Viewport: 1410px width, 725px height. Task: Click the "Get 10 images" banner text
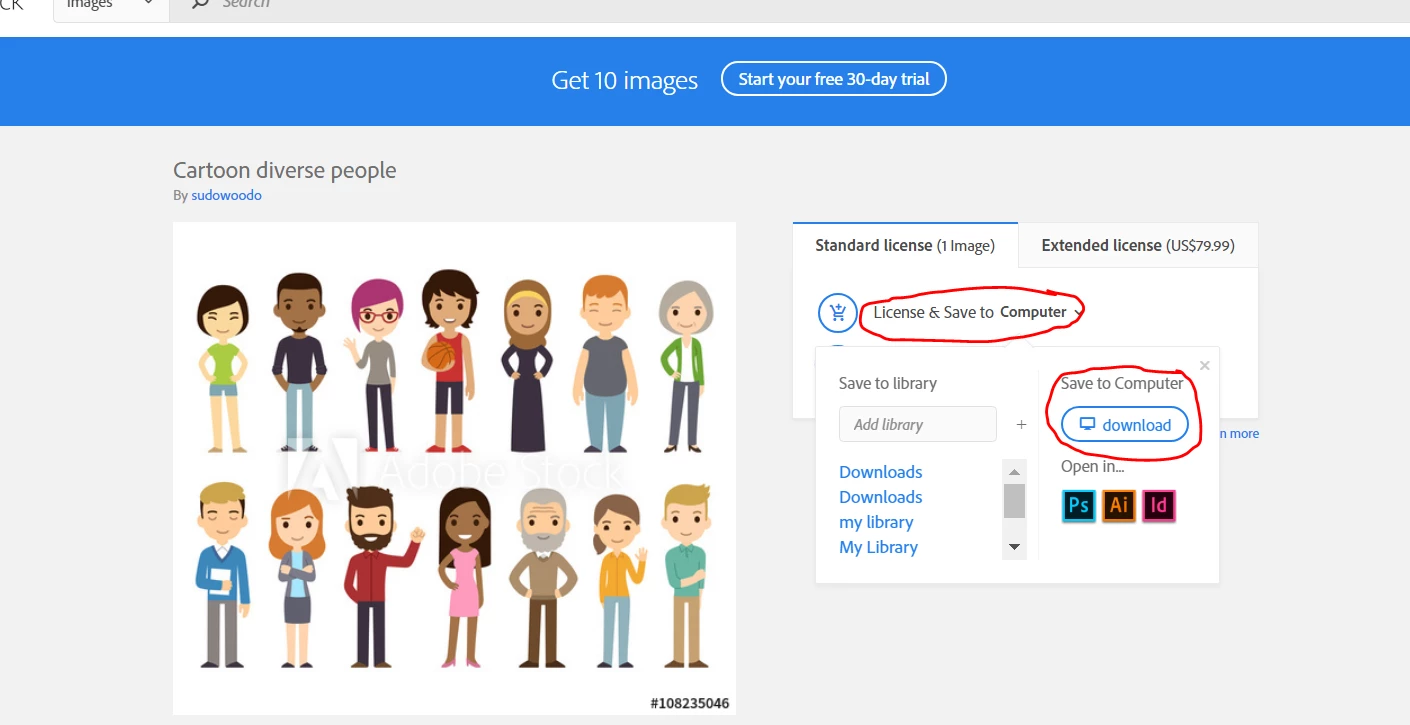coord(624,80)
